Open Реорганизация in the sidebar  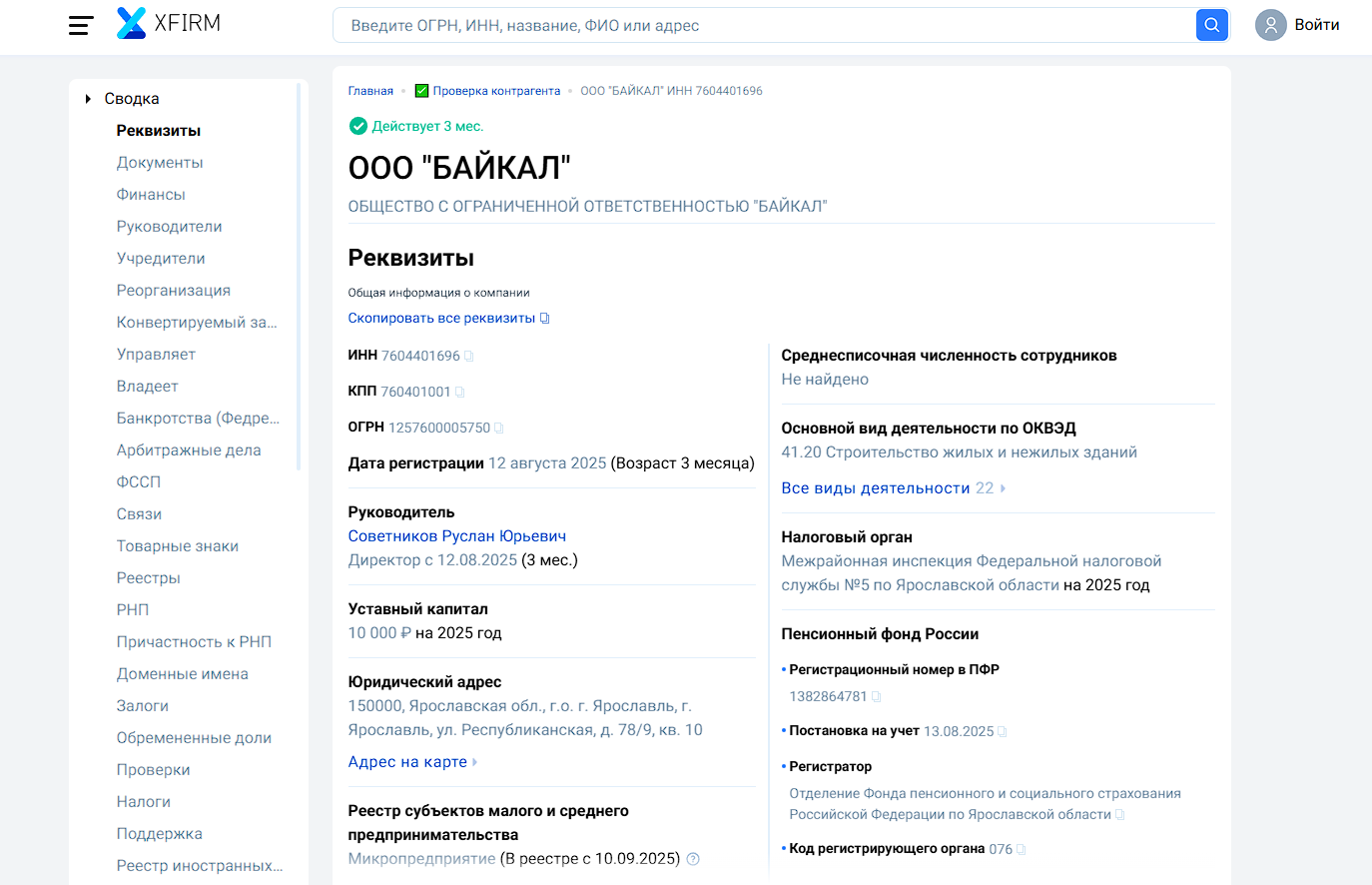[x=174, y=291]
